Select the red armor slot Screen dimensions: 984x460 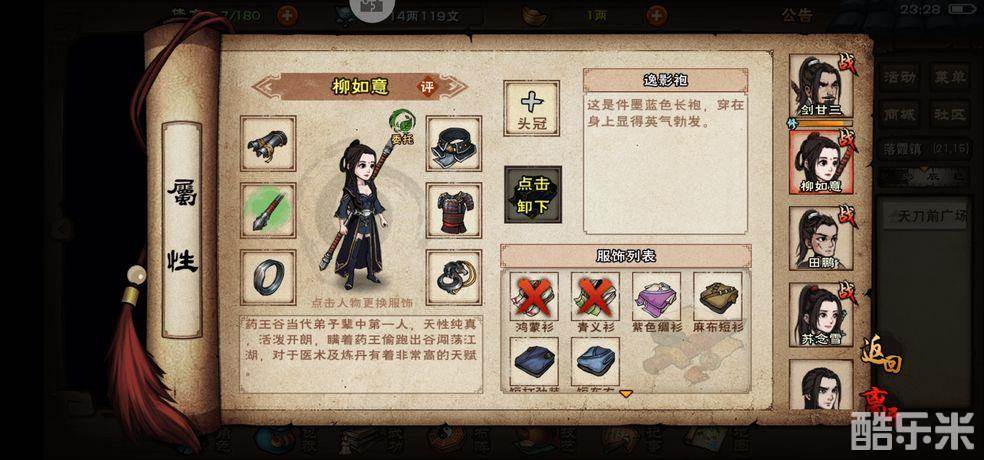pos(454,210)
